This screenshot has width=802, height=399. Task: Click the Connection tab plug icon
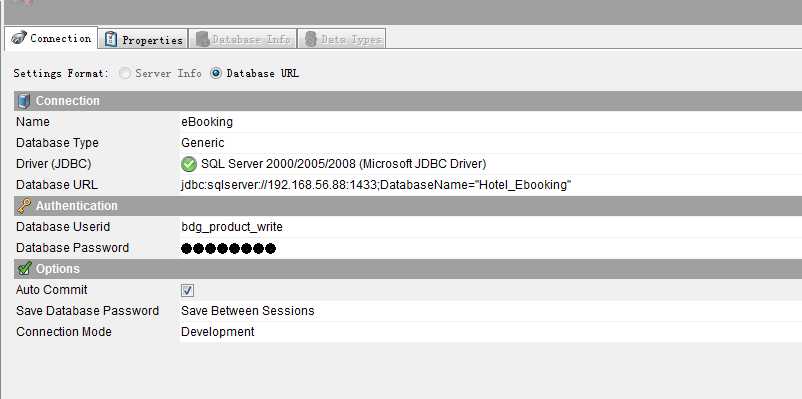tap(19, 38)
